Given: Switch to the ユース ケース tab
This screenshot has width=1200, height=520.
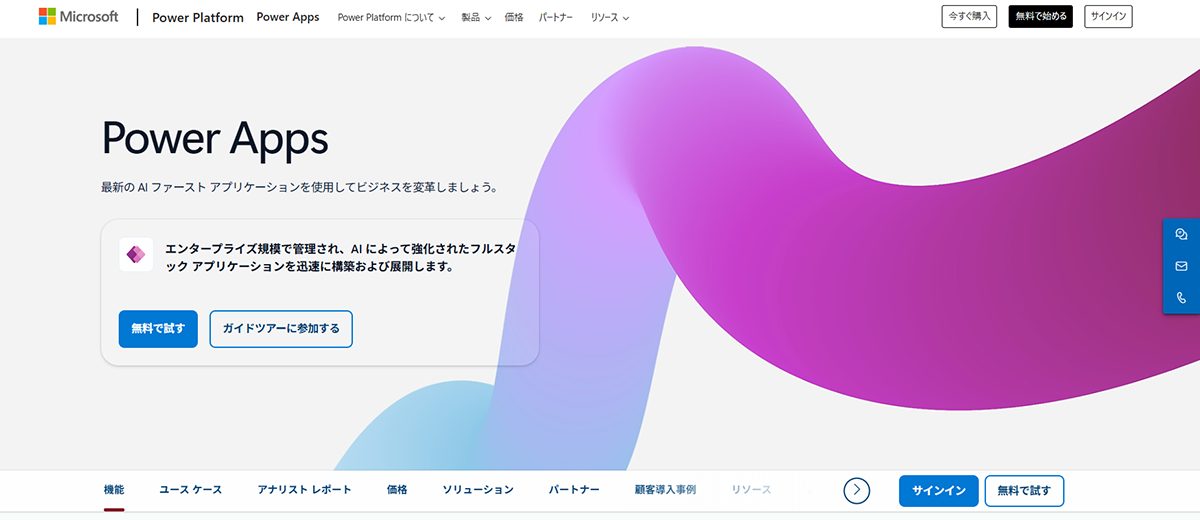Looking at the screenshot, I should click(x=190, y=490).
